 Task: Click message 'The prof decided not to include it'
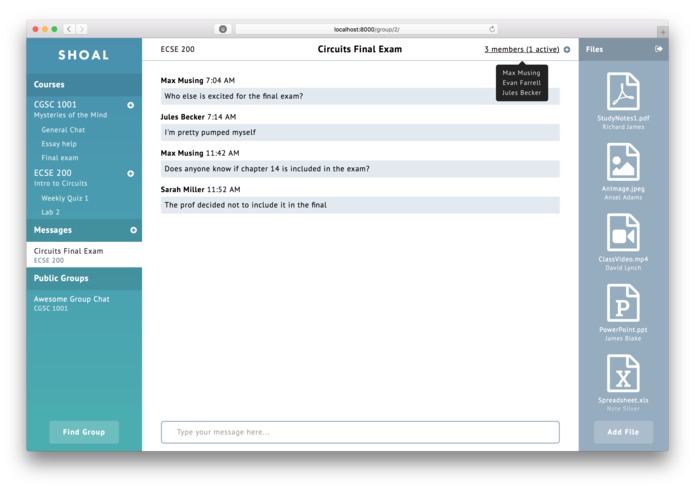click(360, 205)
